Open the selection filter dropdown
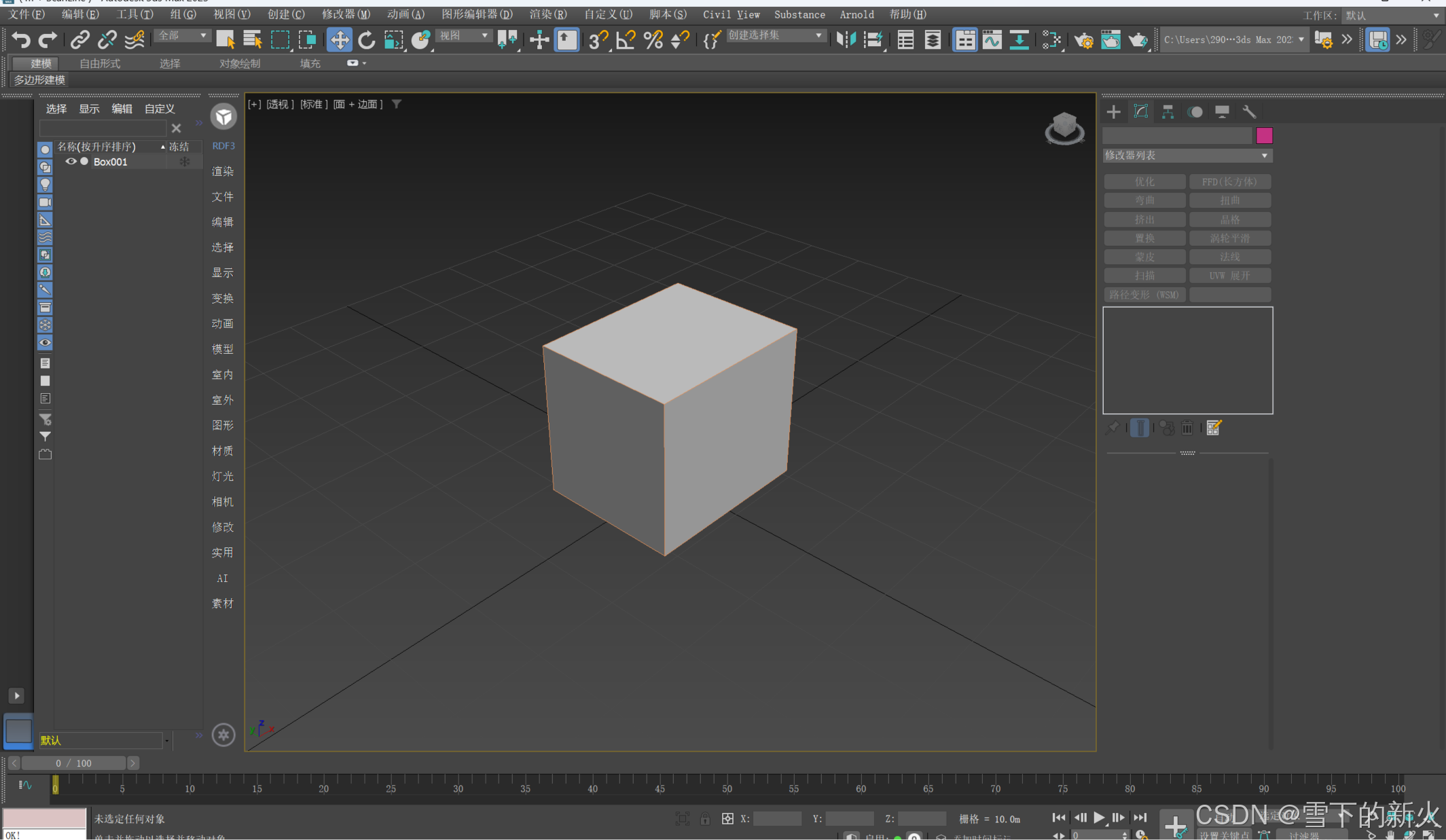The width and height of the screenshot is (1446, 840). point(182,35)
